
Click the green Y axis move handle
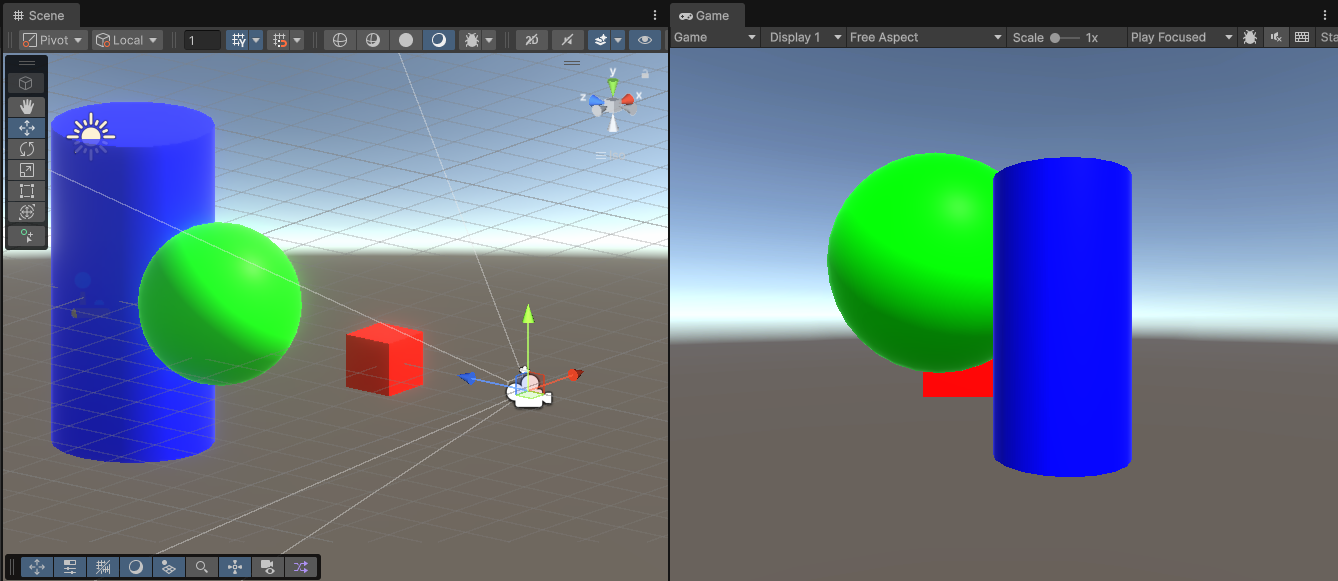tap(528, 314)
